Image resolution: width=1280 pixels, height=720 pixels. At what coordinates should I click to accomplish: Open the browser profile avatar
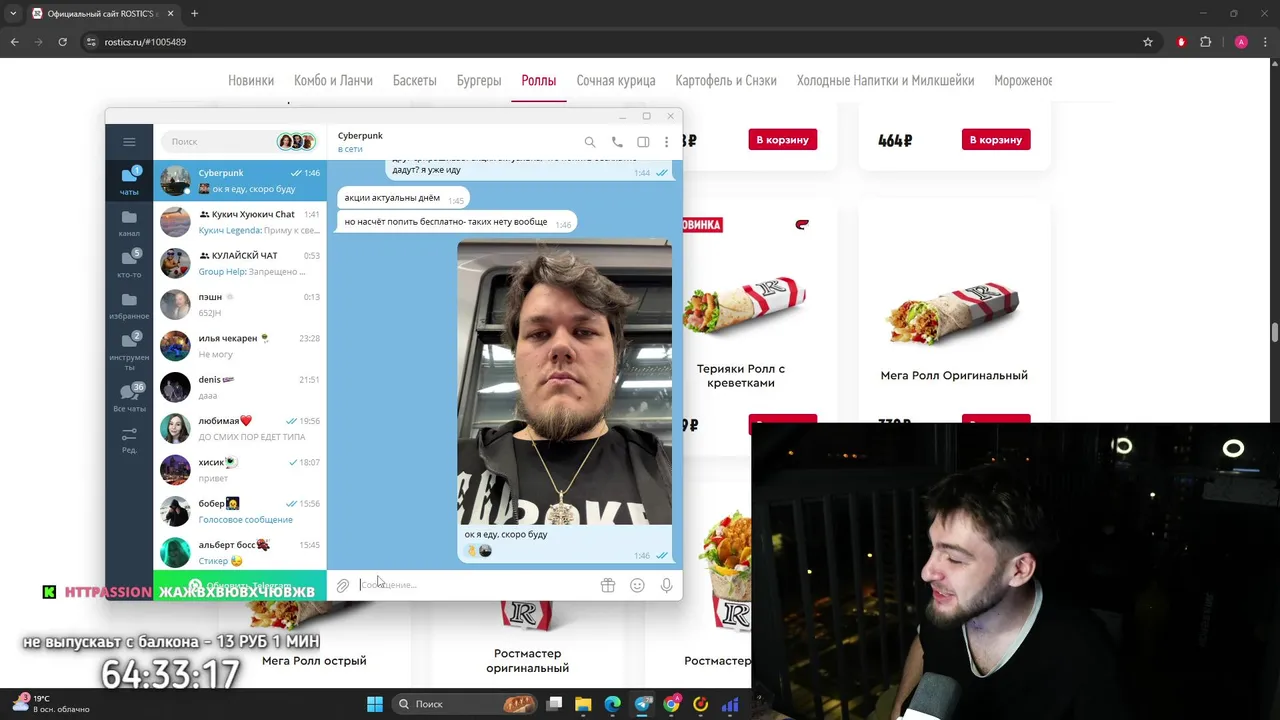[1241, 42]
